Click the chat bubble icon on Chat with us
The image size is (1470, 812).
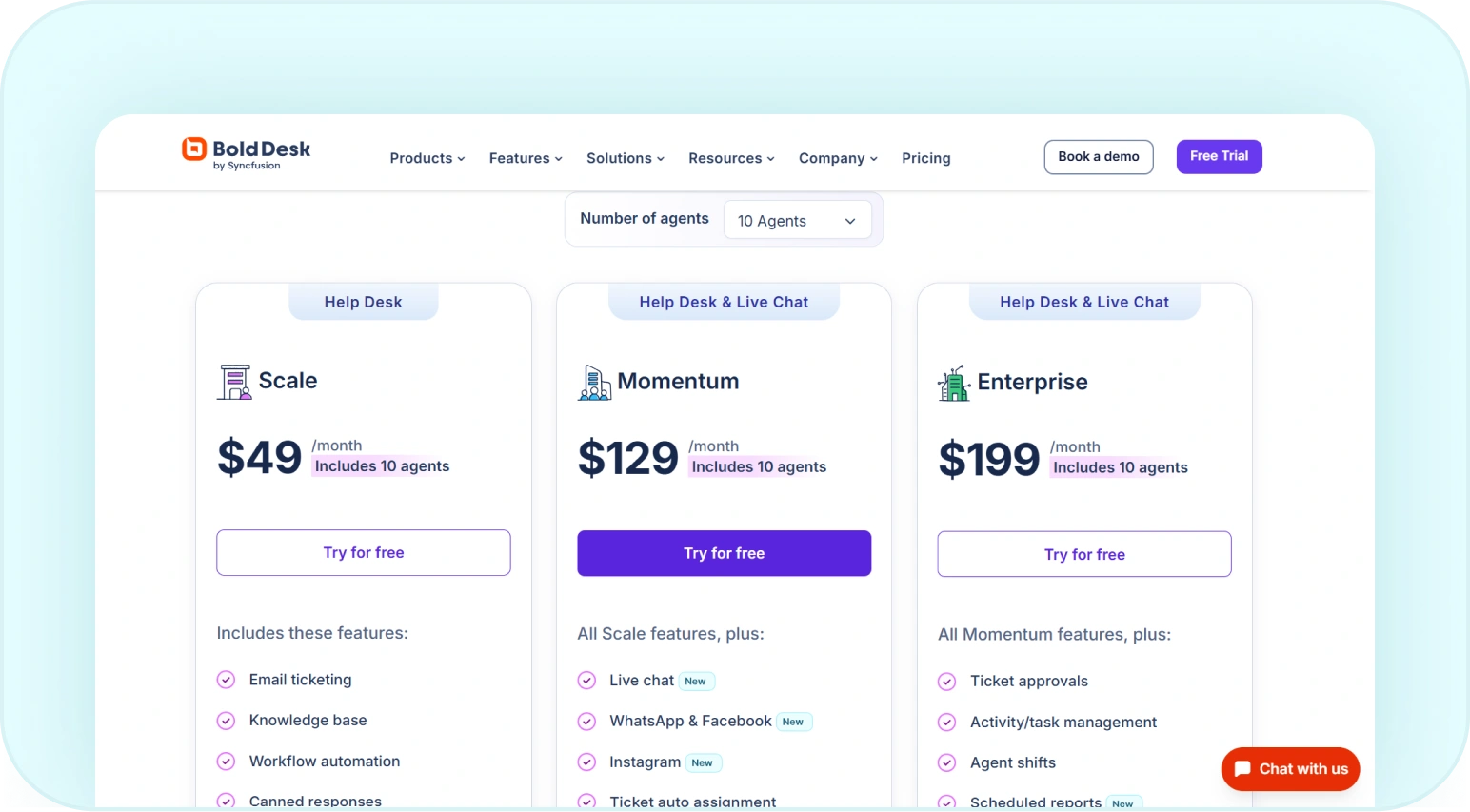[1242, 768]
